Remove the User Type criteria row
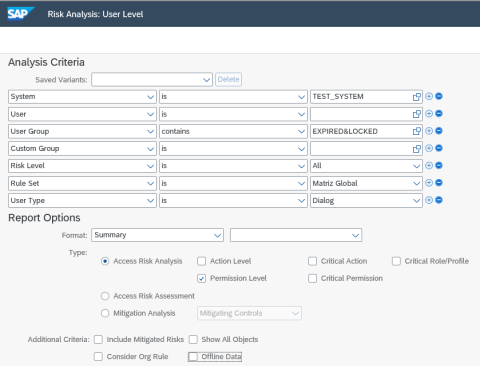The width and height of the screenshot is (480, 366). point(439,200)
